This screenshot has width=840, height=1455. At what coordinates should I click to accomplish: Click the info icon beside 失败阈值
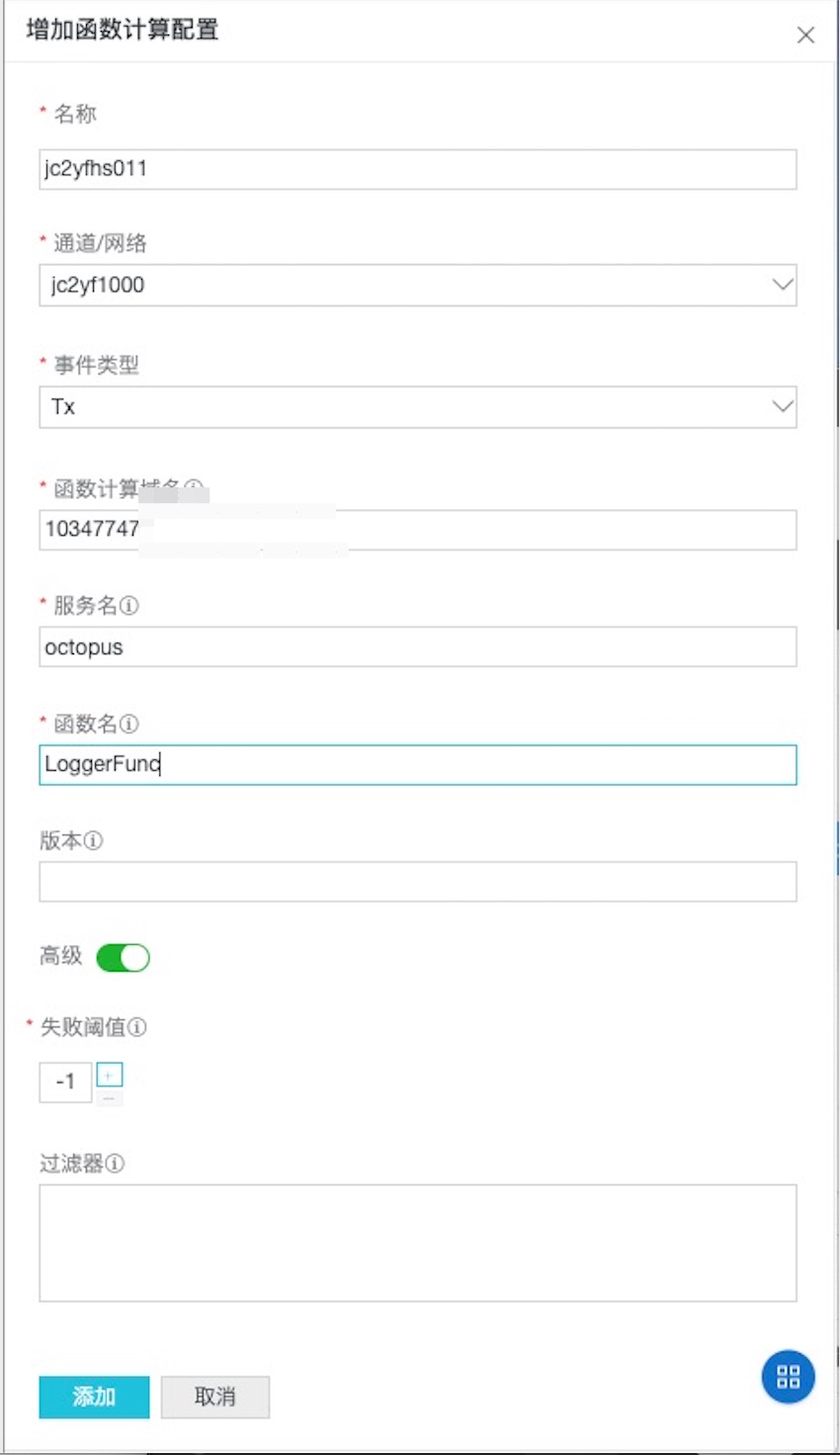tap(137, 1027)
